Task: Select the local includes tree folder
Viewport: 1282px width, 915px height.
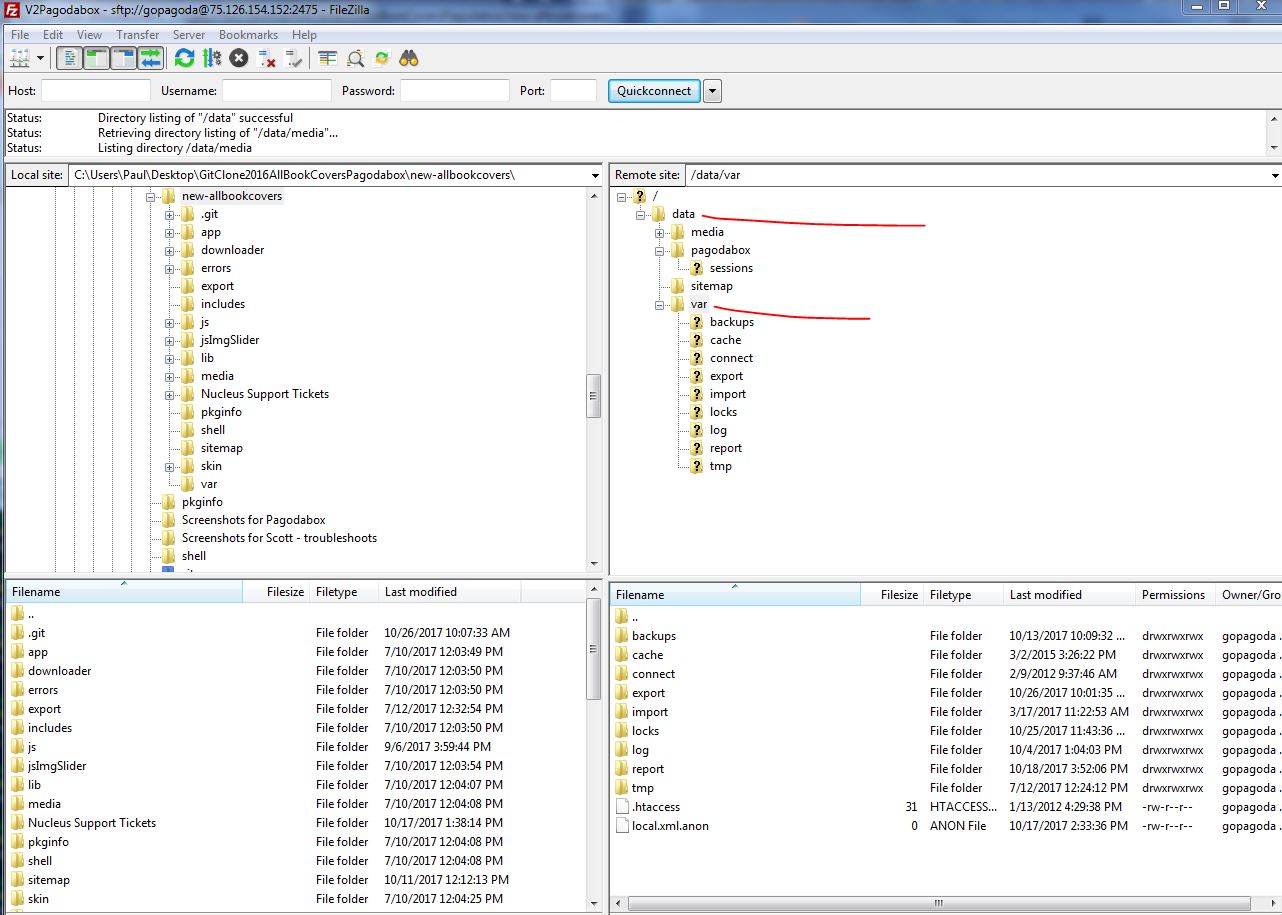Action: (x=222, y=304)
